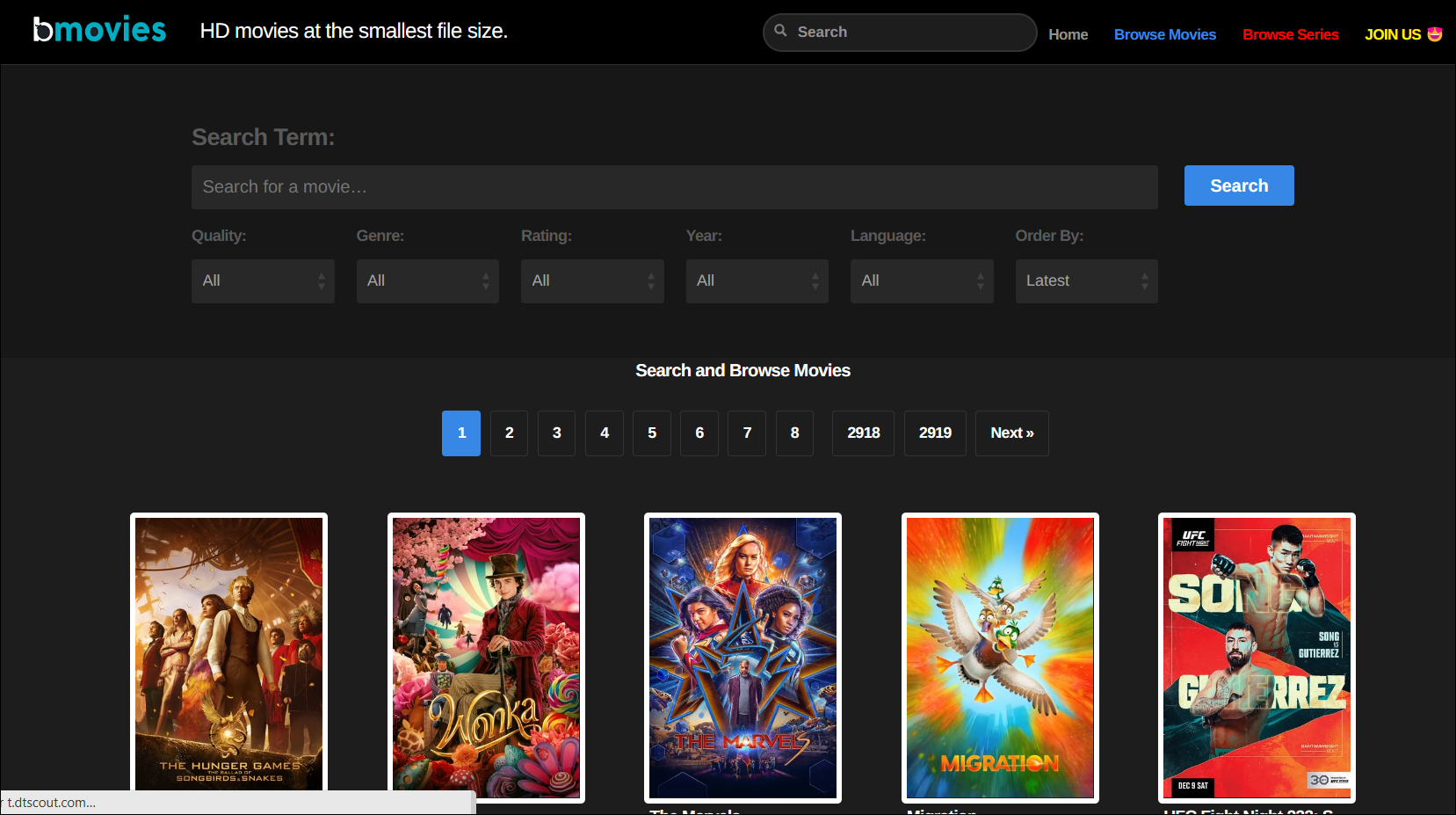
Task: Select Browse Movies in the navigation
Action: tap(1164, 34)
